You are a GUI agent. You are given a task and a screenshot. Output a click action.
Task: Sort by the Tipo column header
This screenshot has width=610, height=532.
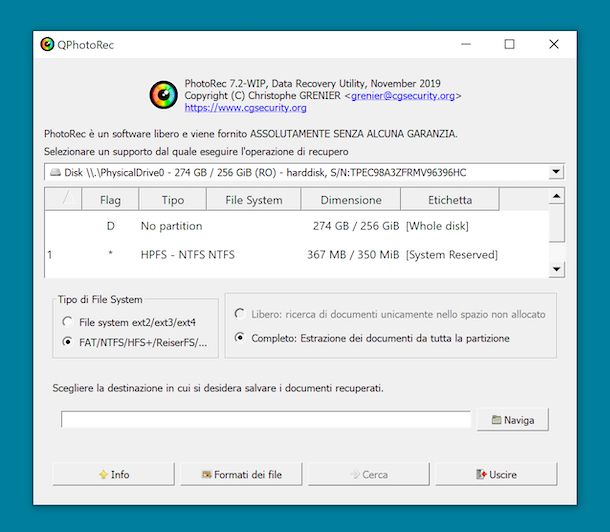click(173, 200)
